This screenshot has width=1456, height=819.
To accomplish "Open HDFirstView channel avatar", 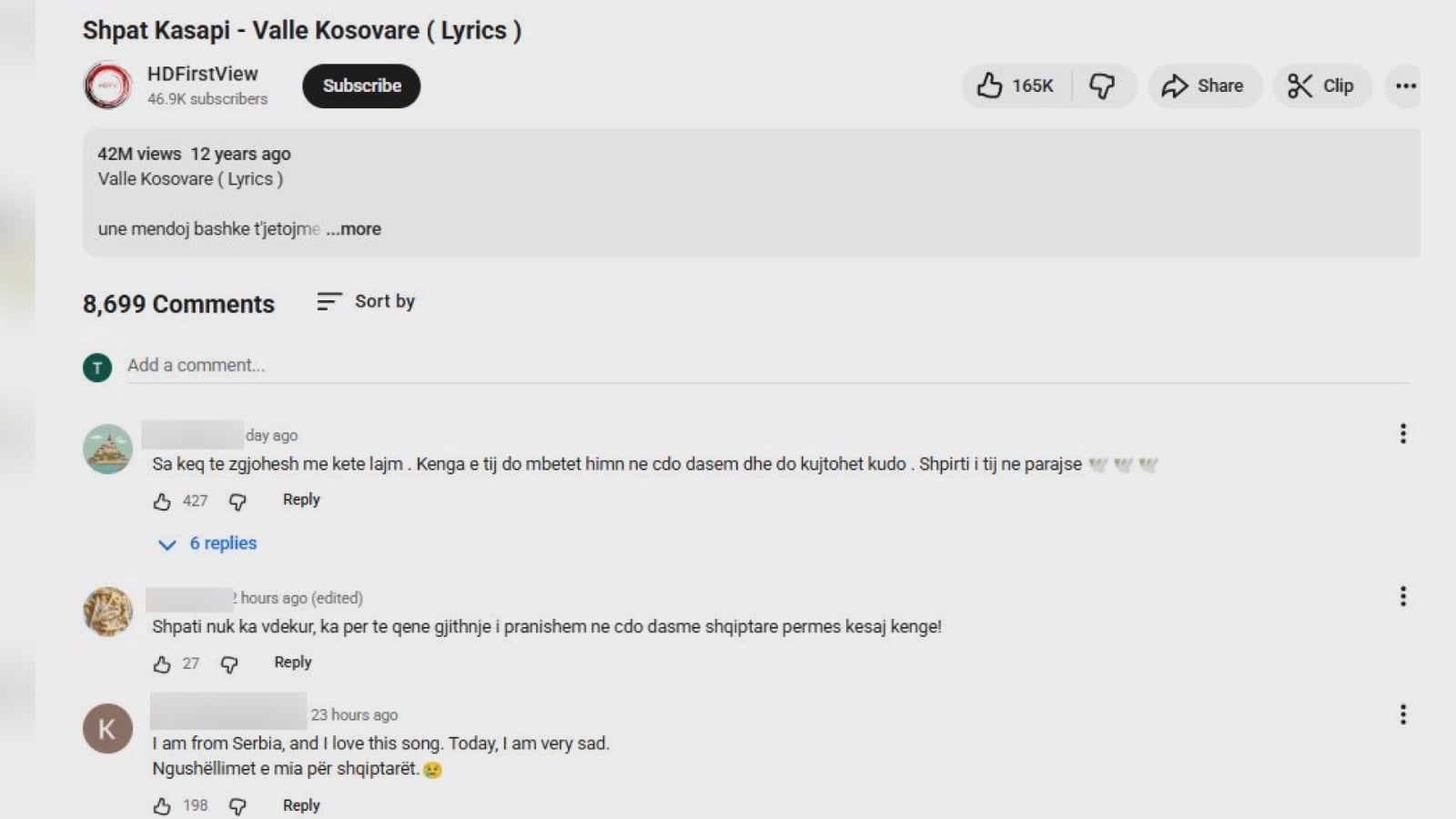I will [107, 86].
